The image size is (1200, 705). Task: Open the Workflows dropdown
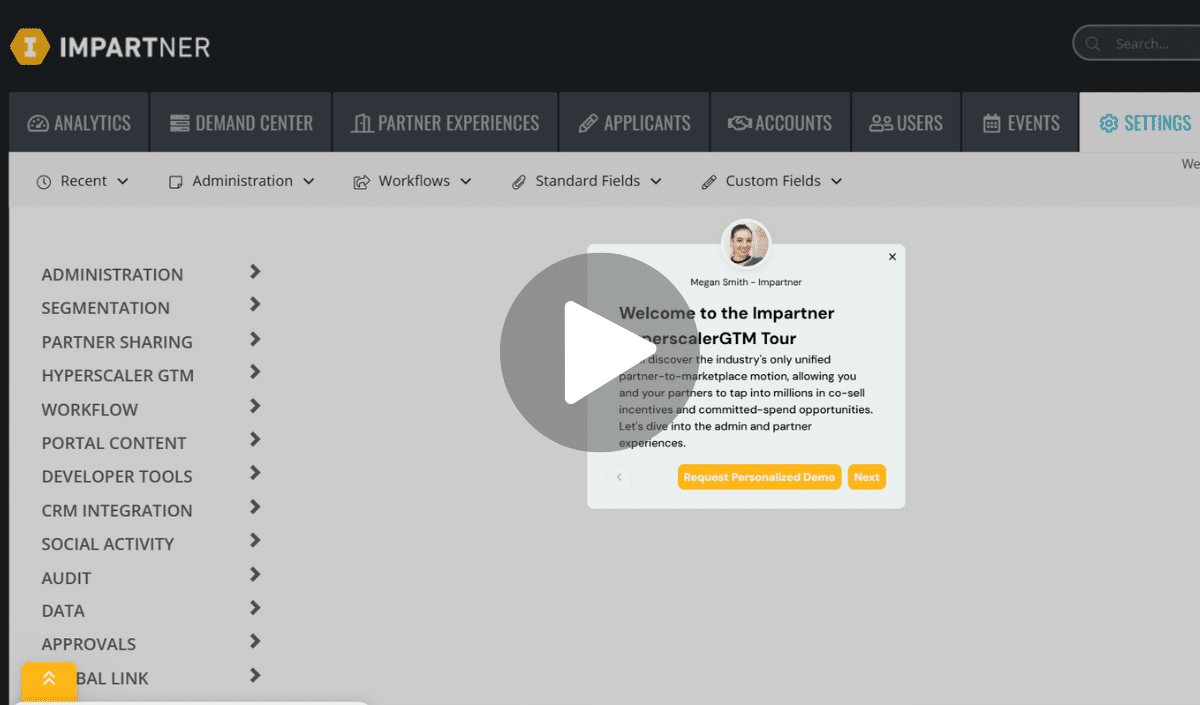tap(413, 181)
